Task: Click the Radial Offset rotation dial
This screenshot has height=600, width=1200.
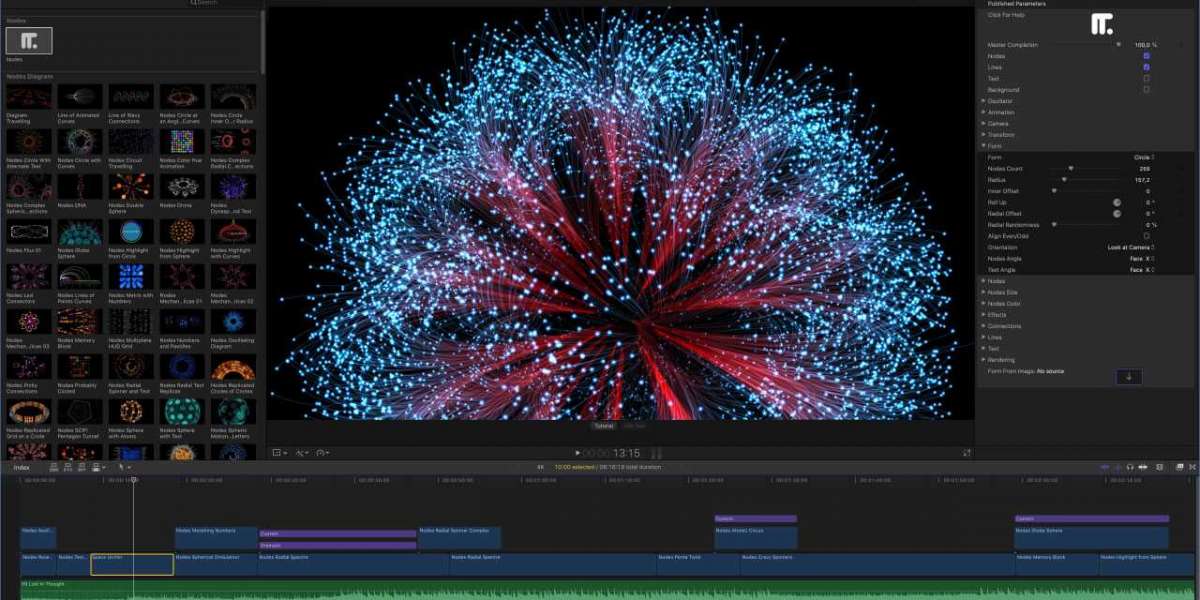Action: 1117,213
